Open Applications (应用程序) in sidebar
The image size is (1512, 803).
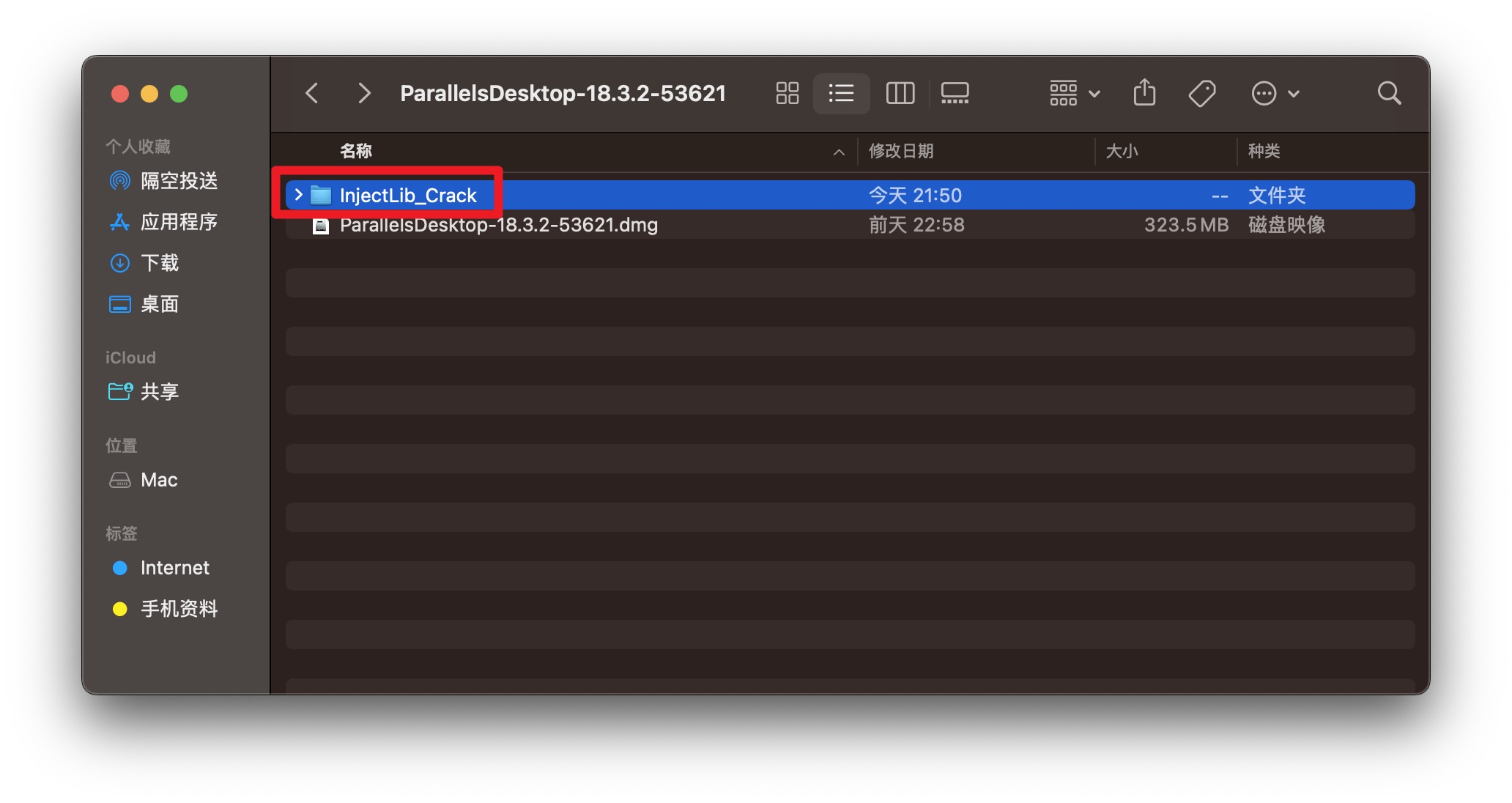(x=178, y=222)
